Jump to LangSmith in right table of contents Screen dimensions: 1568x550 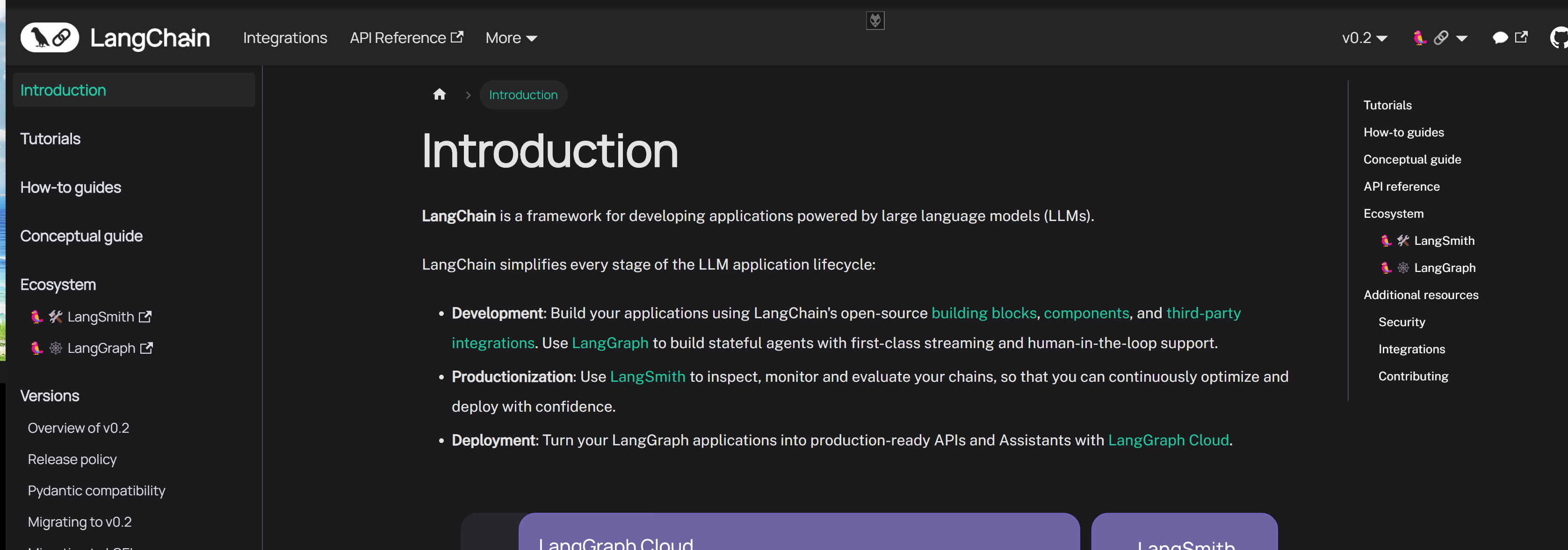[1427, 240]
